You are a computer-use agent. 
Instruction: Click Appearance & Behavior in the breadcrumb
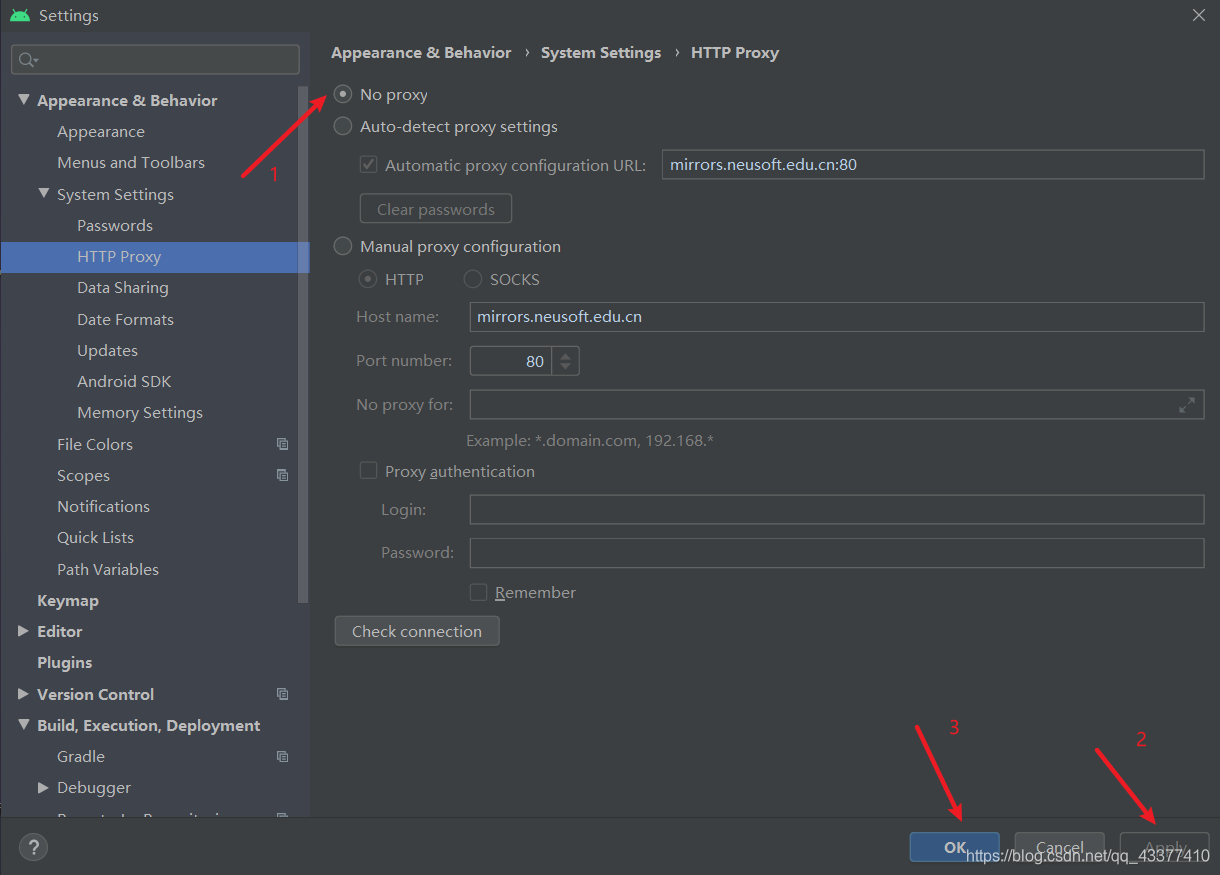[421, 52]
